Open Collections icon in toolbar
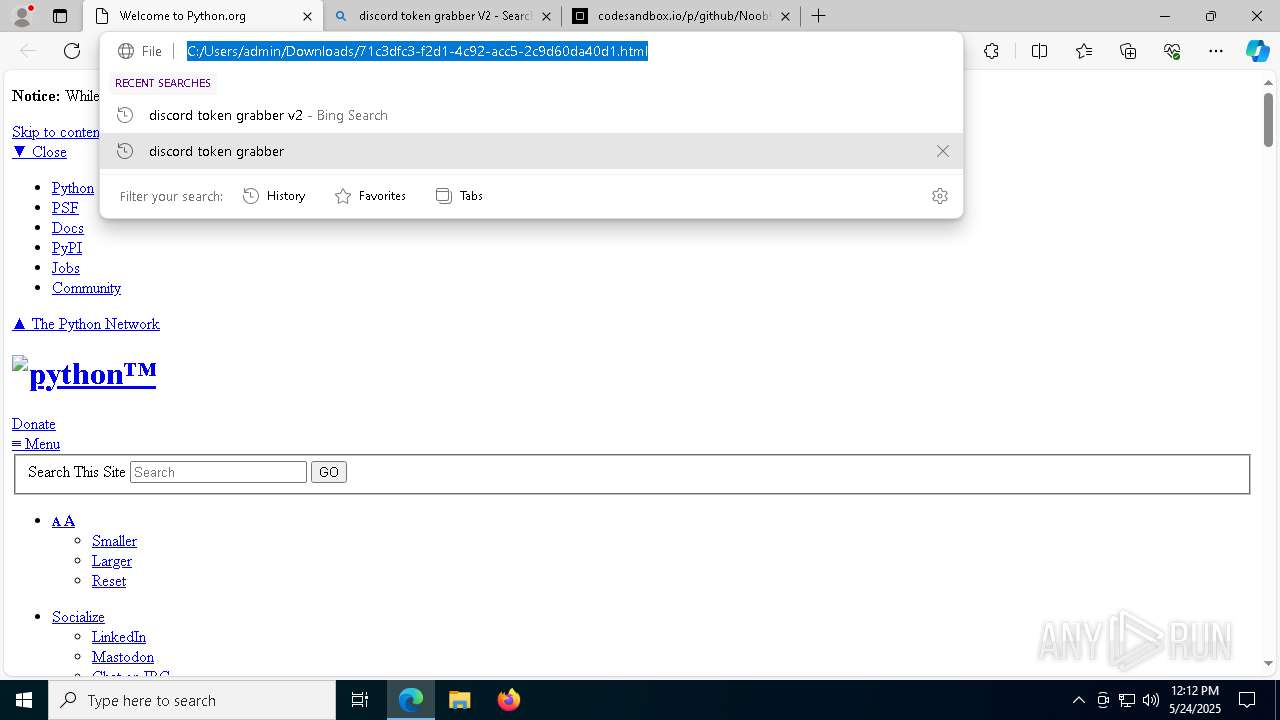 coord(1128,51)
